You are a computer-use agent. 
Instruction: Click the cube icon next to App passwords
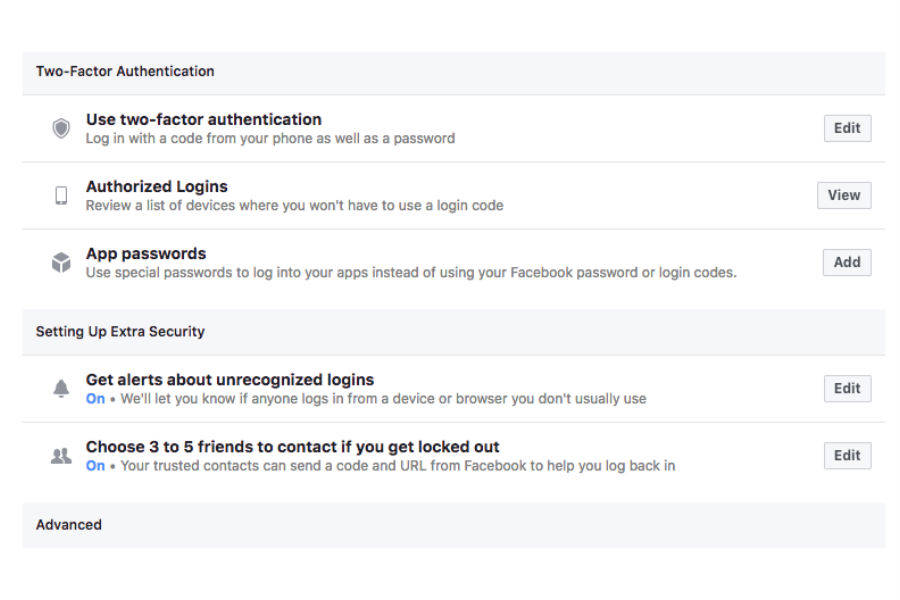point(61,262)
